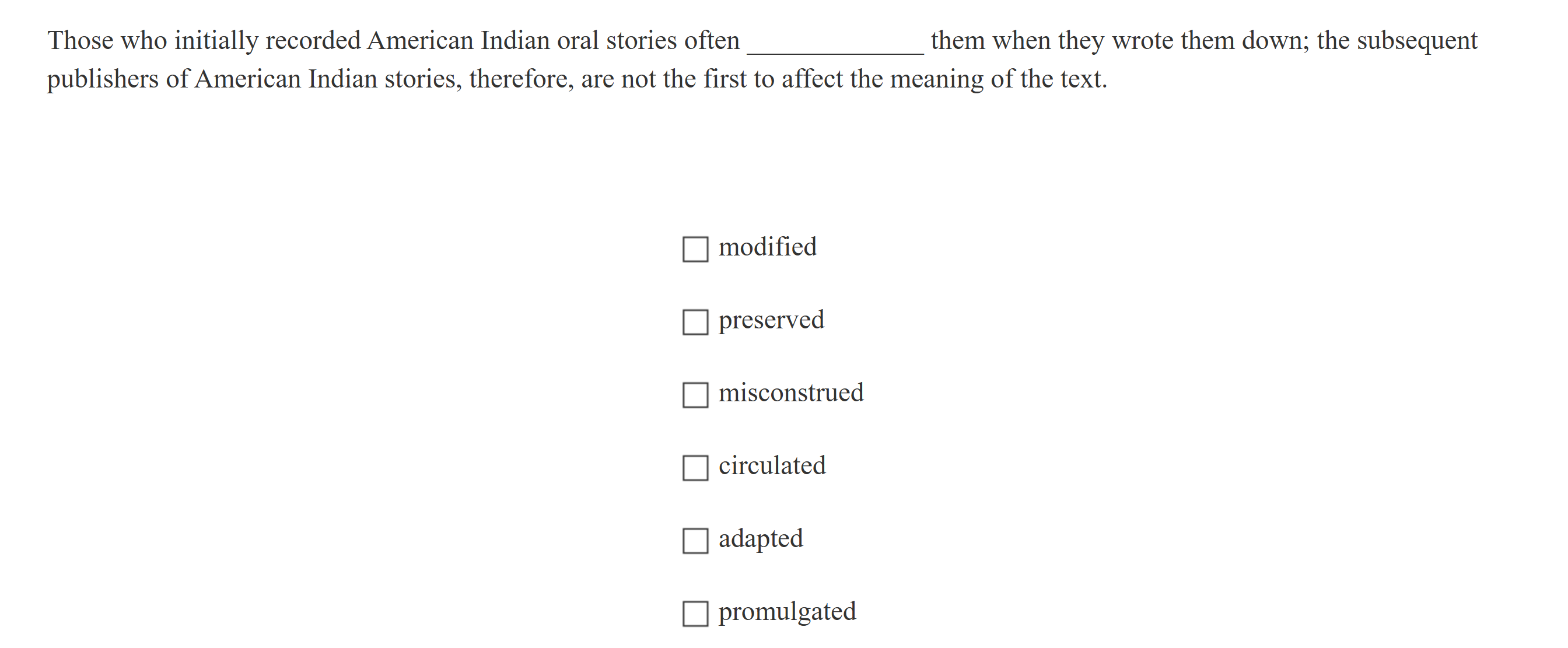Select the answer option labeled 'circulated'
Screen dimensions: 1568x648
pos(772,466)
